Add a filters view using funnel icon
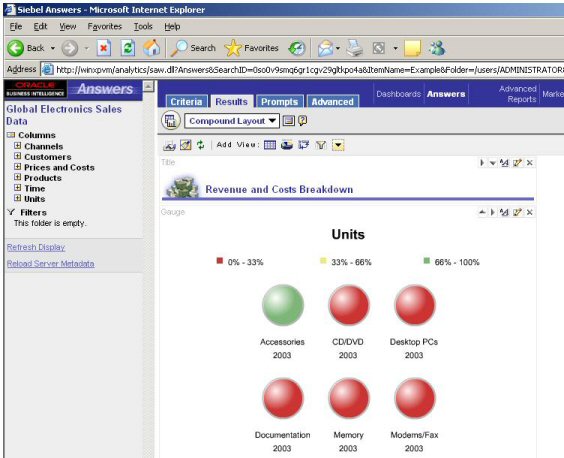This screenshot has height=458, width=564. pyautogui.click(x=320, y=145)
